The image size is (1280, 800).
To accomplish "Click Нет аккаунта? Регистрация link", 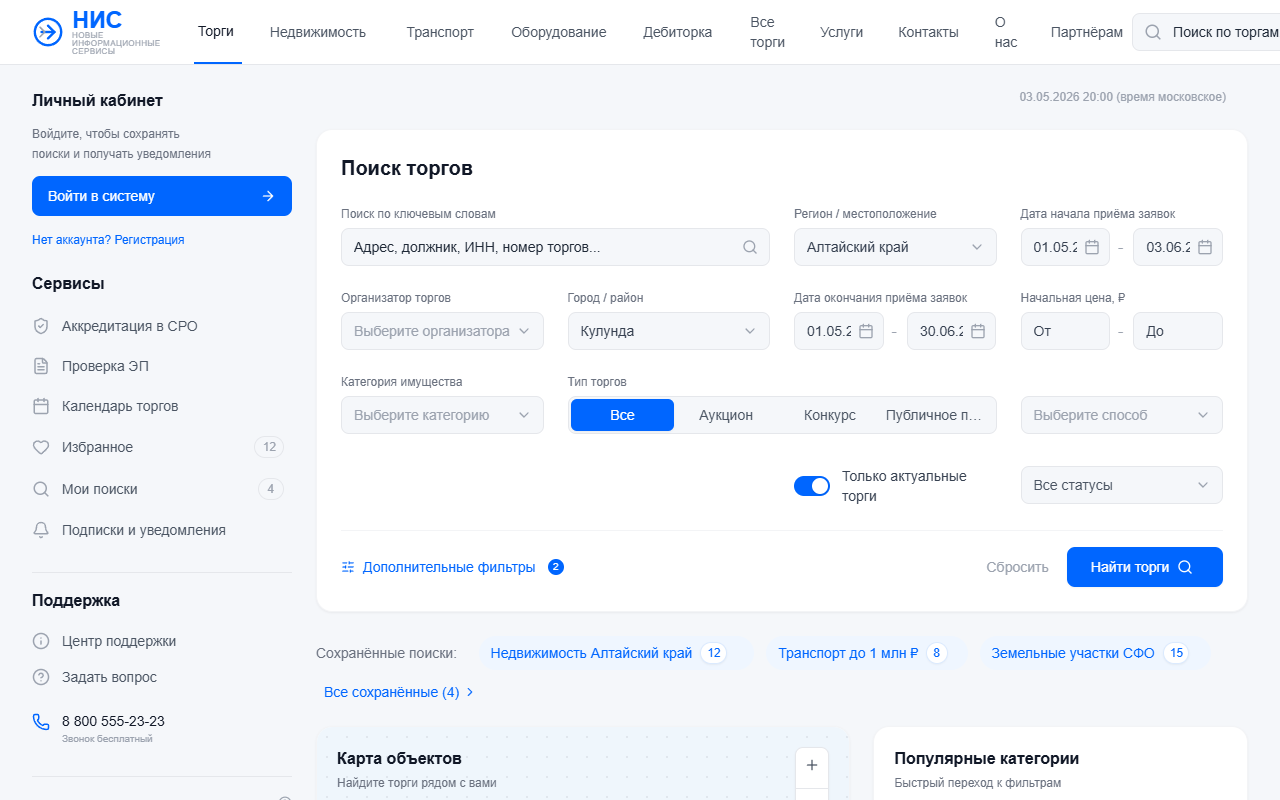I will tap(108, 240).
